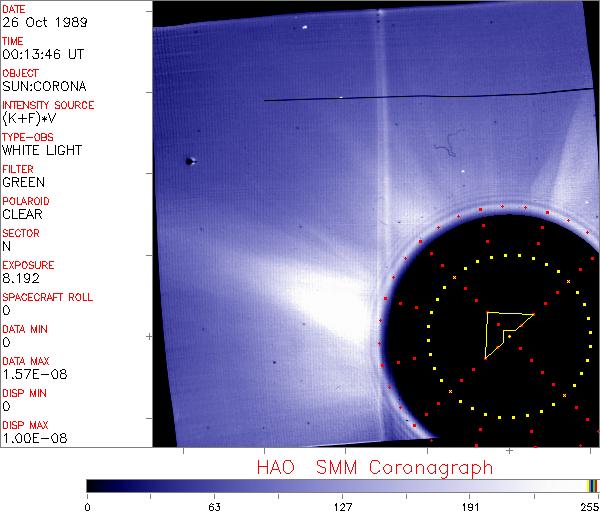Click the 191 tick label on color bar
Image resolution: width=600 pixels, height=512 pixels.
(x=470, y=507)
